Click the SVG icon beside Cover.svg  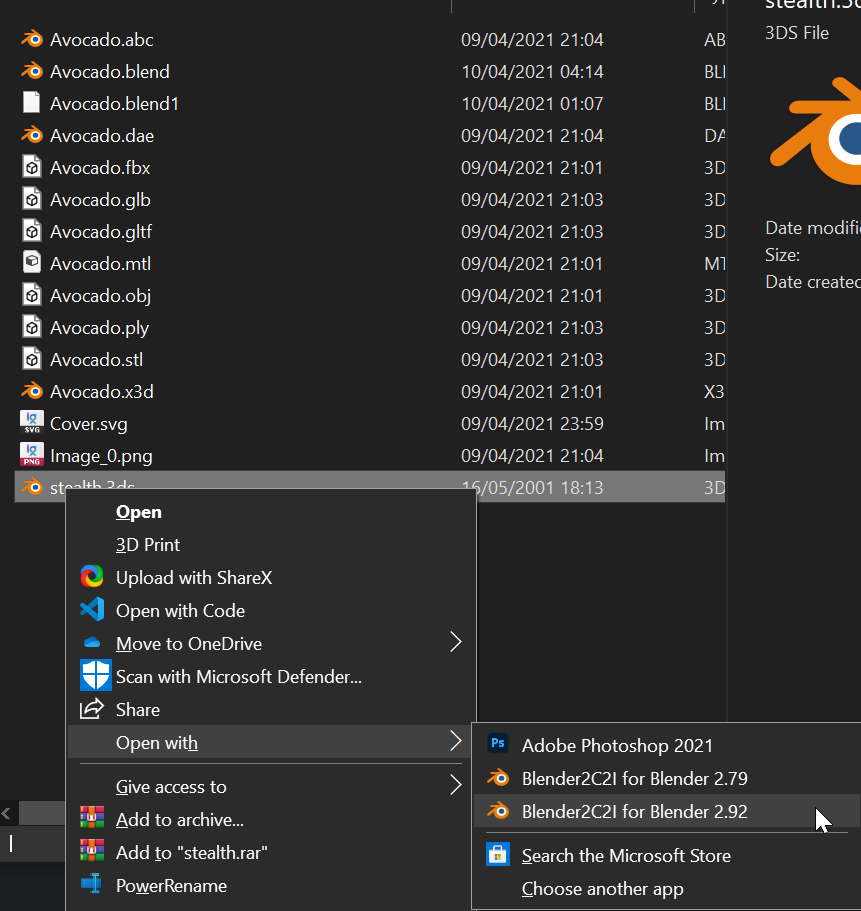coord(32,423)
